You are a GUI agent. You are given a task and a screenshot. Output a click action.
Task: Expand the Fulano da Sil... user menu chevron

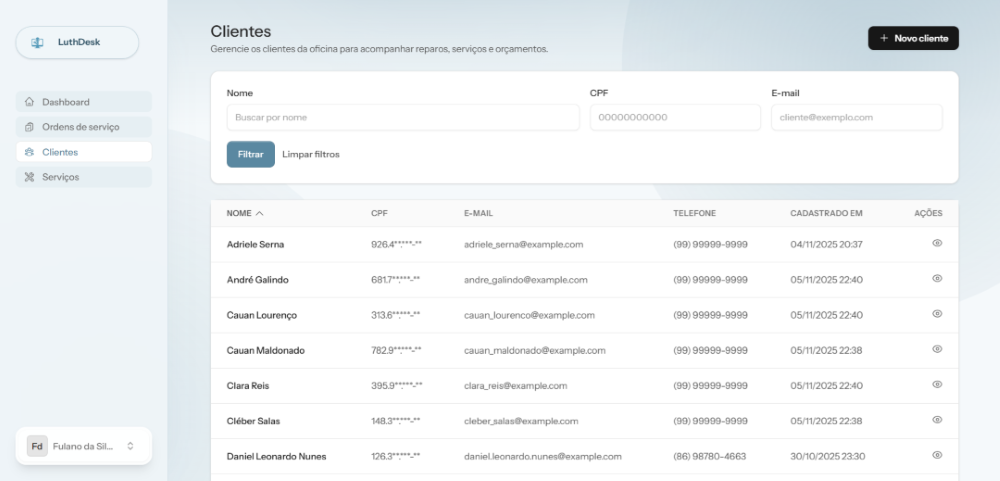point(130,446)
